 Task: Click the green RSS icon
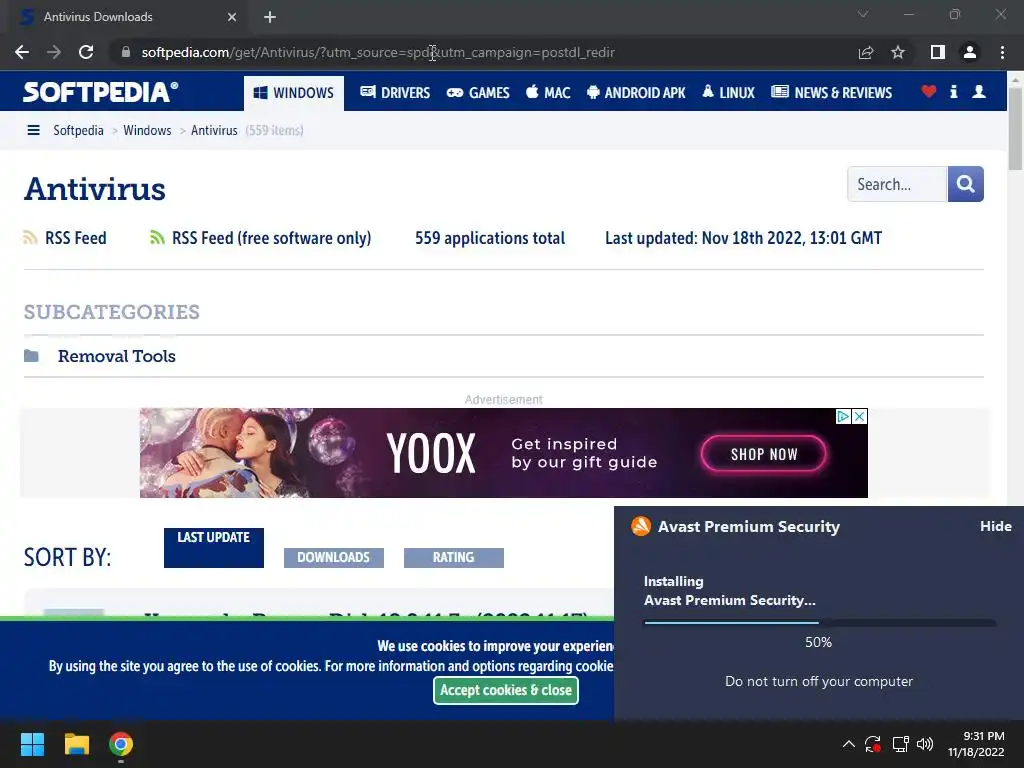157,238
